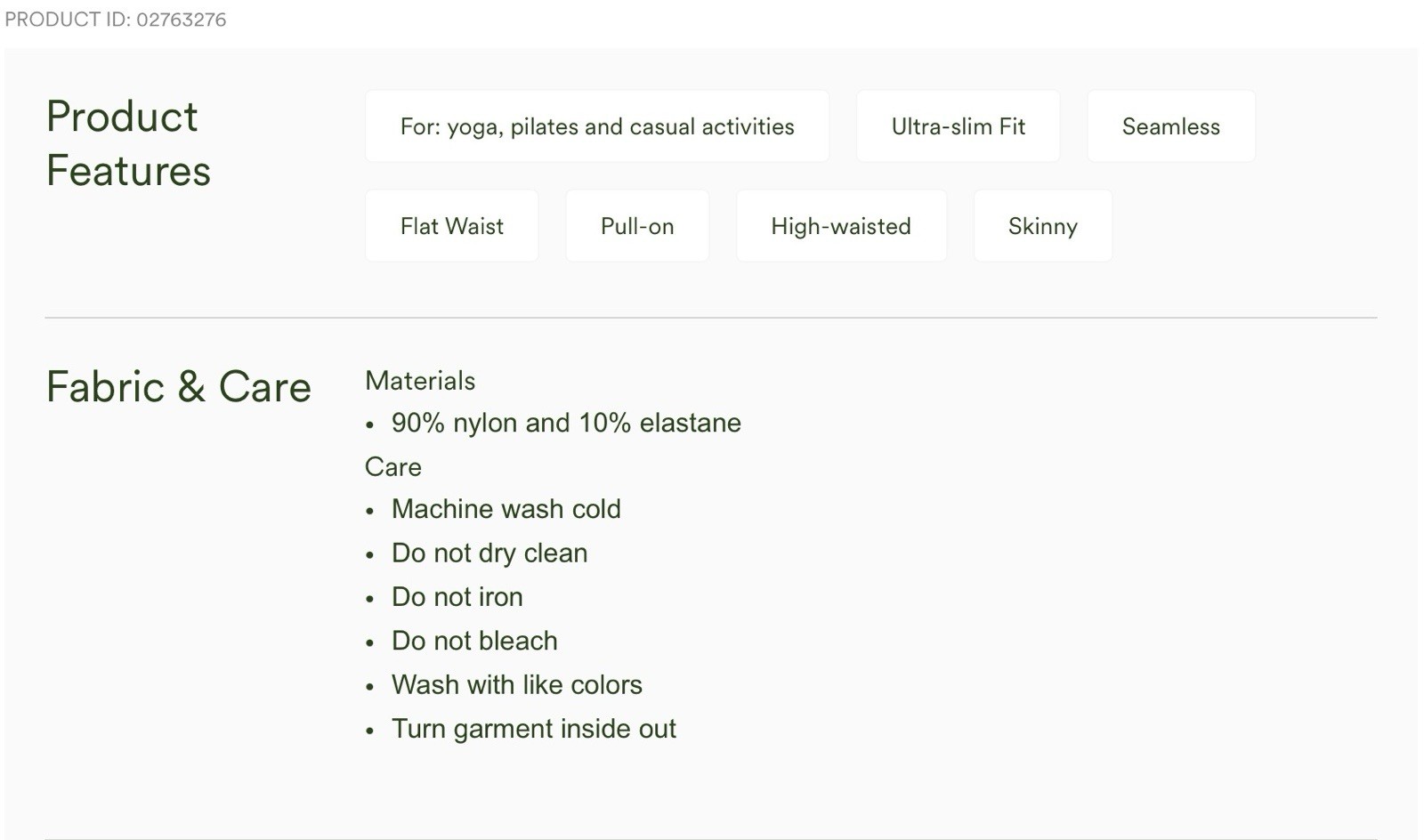Select the Flat Waist feature chip
Viewport: 1424px width, 840px height.
451,226
